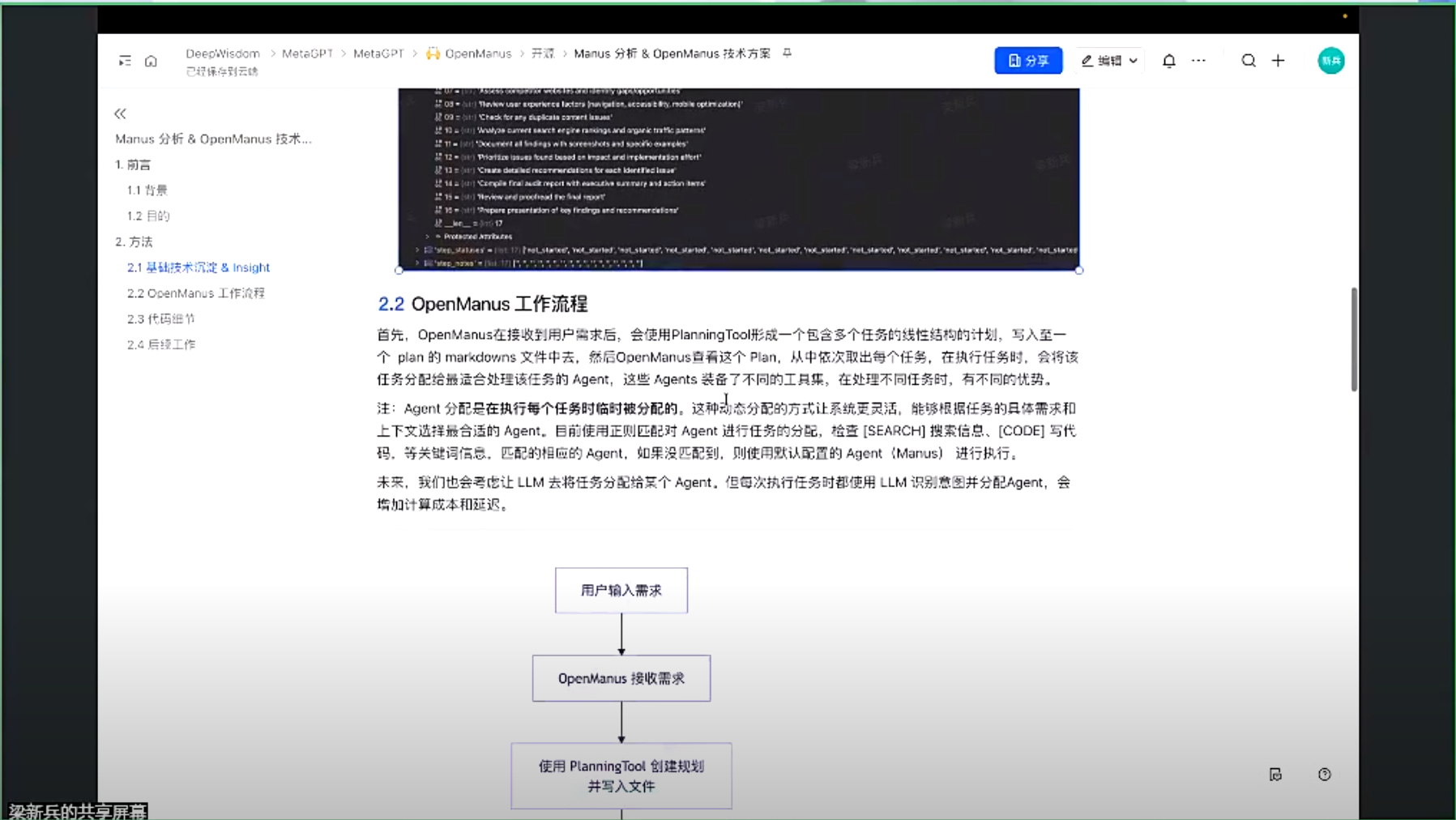Go to home via house icon
This screenshot has height=820, width=1456.
(151, 61)
